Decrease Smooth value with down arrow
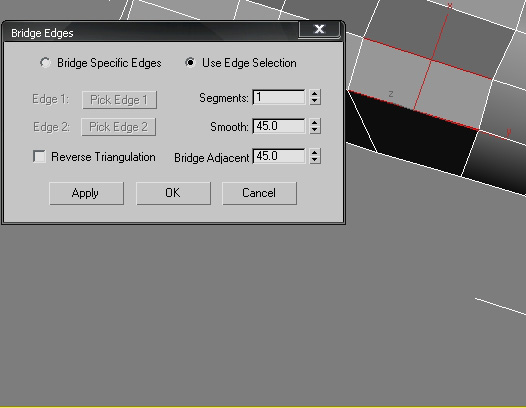Screen dimensions: 526x408 click(x=315, y=130)
